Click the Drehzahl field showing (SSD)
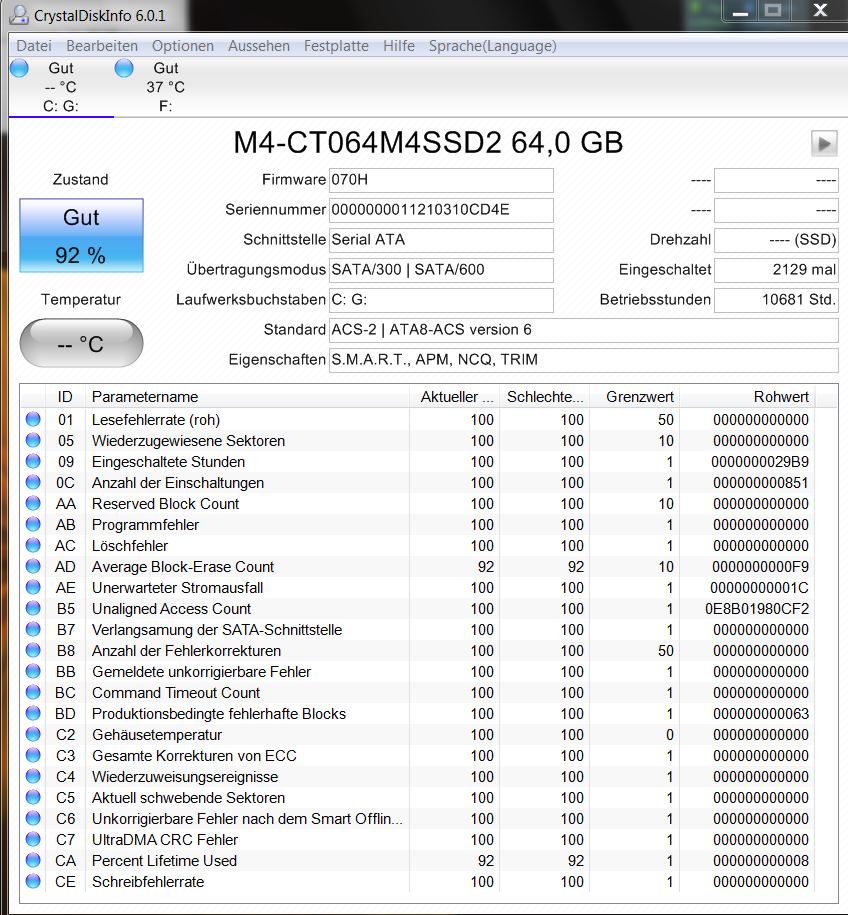 point(776,240)
